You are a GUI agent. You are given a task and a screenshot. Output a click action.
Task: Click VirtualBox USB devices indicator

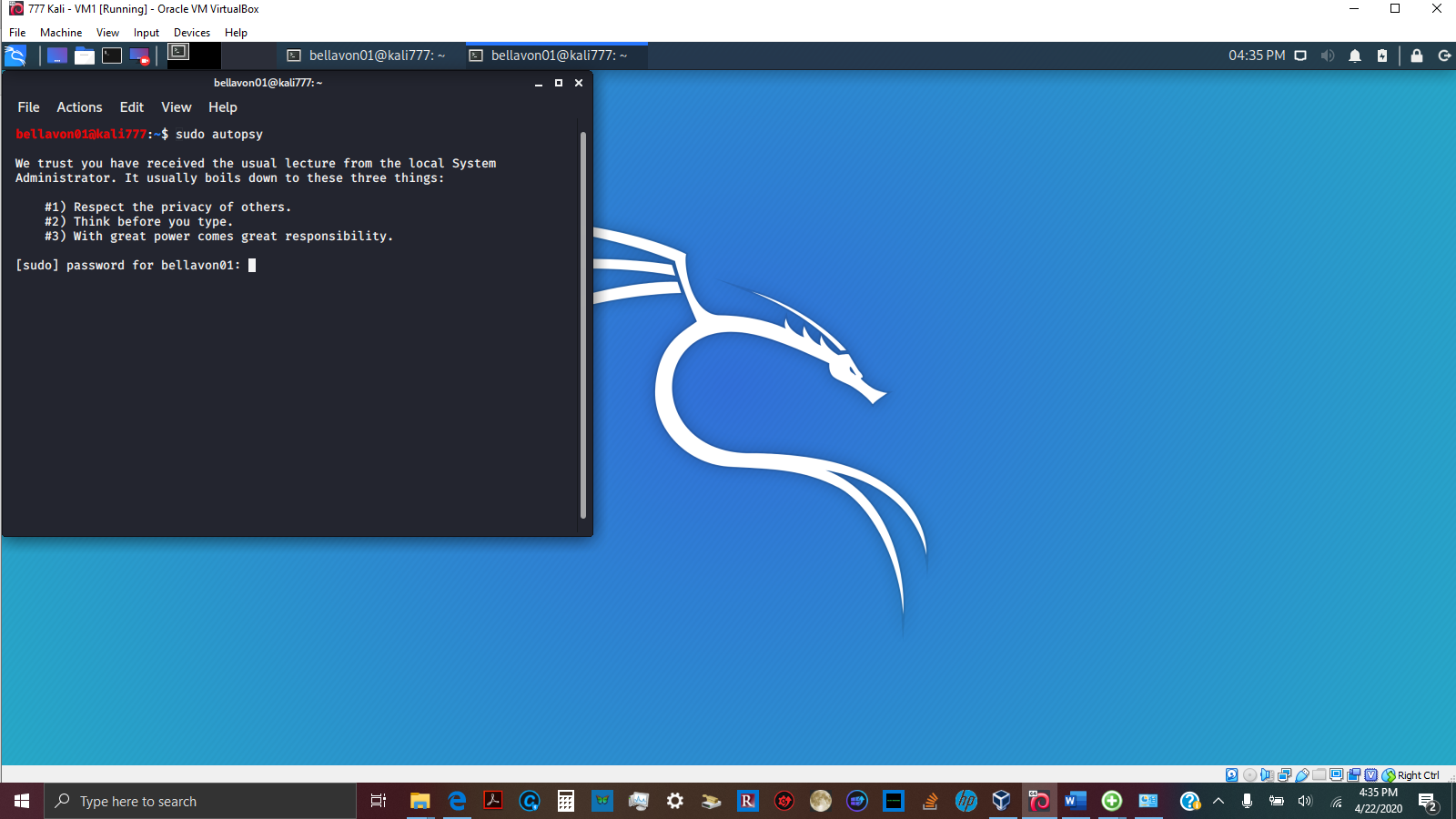[x=1302, y=775]
